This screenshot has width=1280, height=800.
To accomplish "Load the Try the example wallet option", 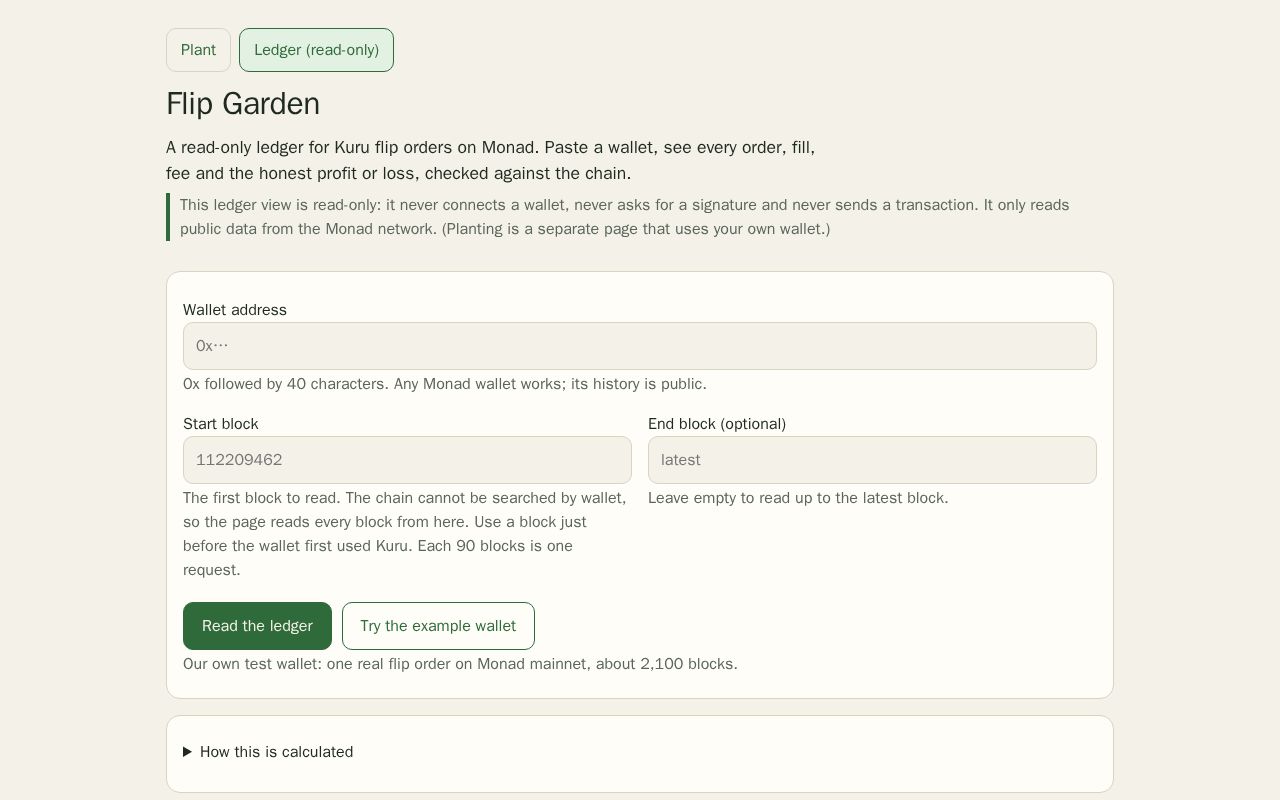I will pos(438,626).
